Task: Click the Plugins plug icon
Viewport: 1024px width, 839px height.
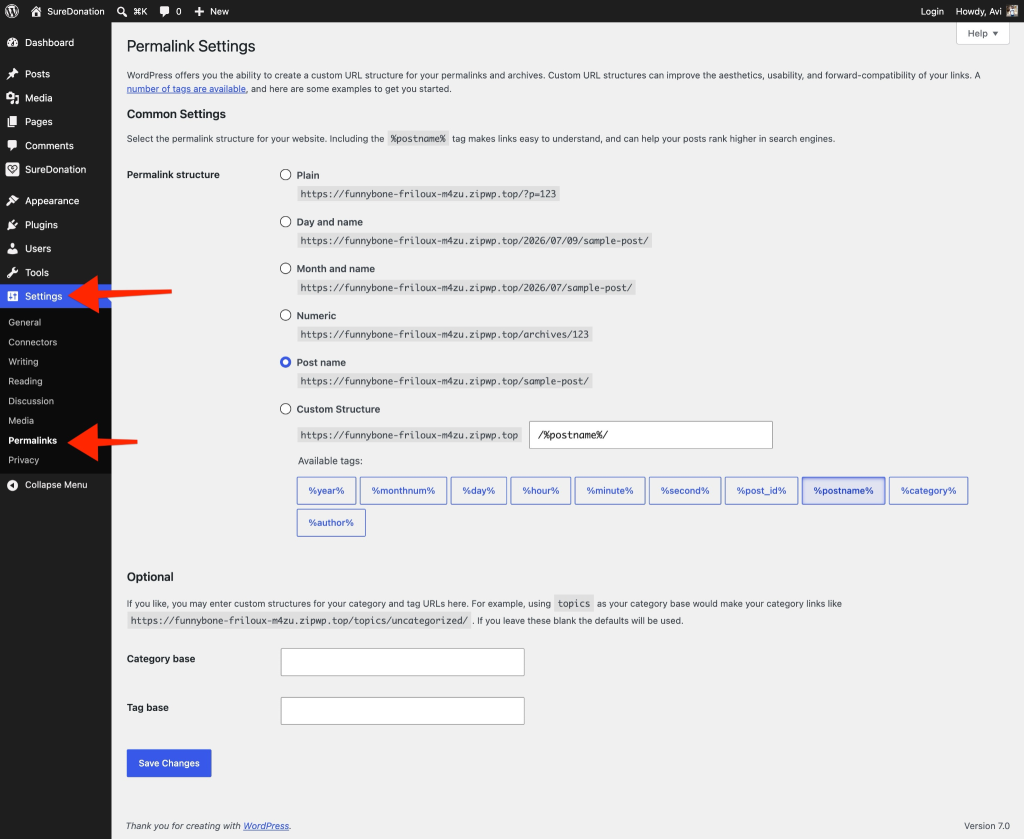Action: point(12,225)
